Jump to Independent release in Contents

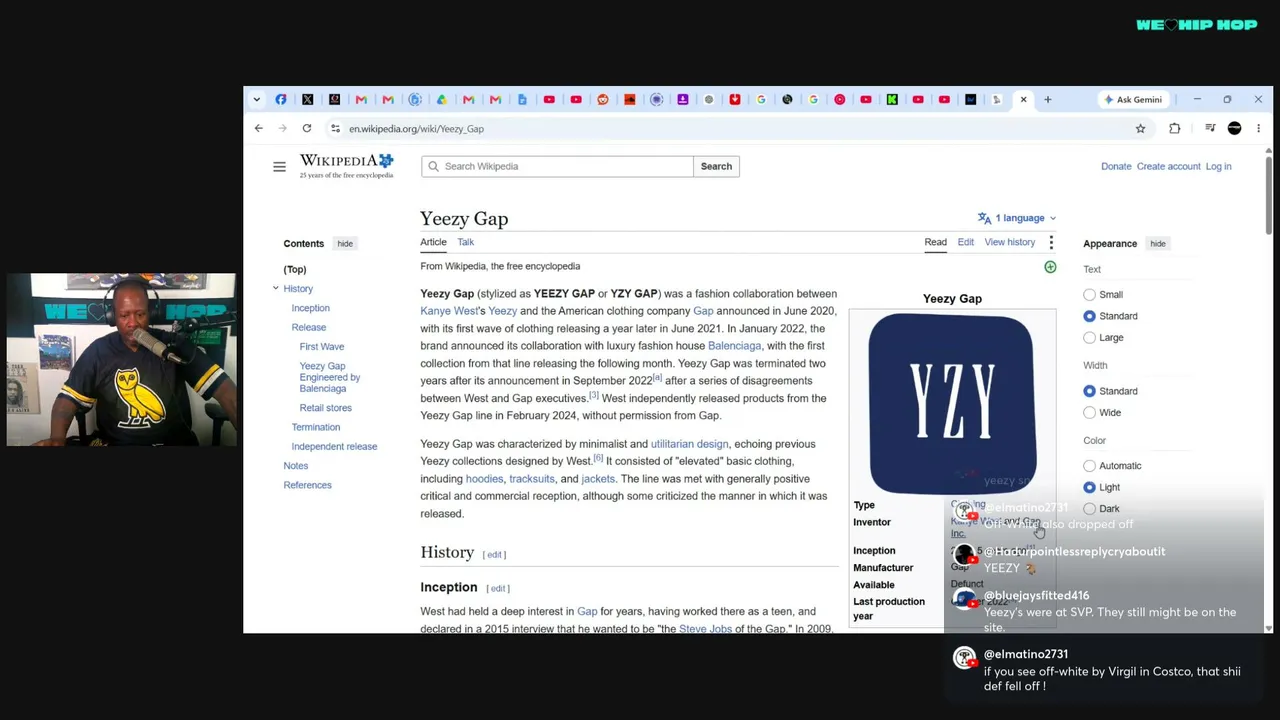point(334,447)
